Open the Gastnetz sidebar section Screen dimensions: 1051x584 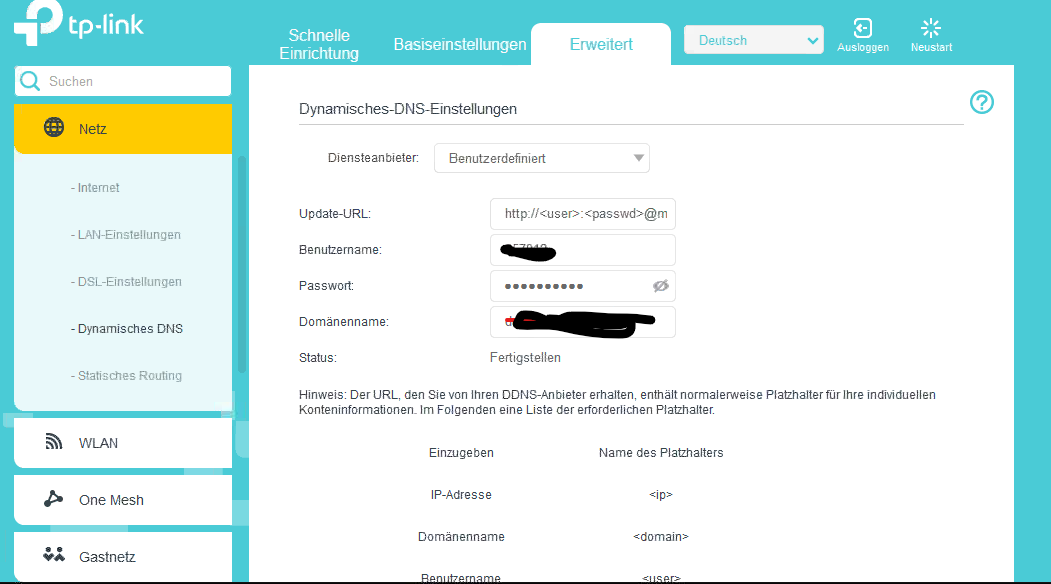tap(122, 557)
